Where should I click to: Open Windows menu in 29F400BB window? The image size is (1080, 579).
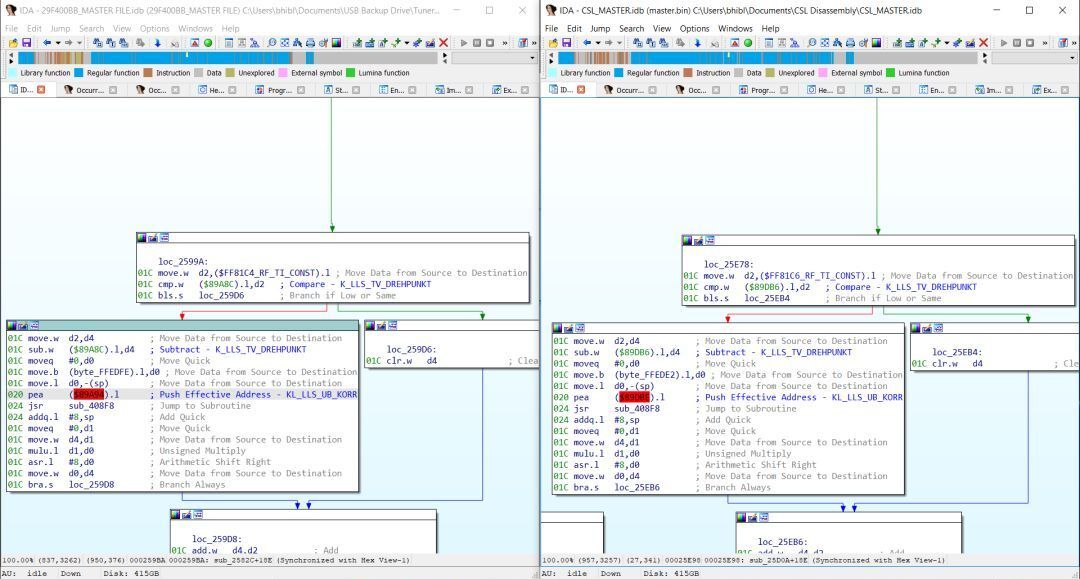196,28
